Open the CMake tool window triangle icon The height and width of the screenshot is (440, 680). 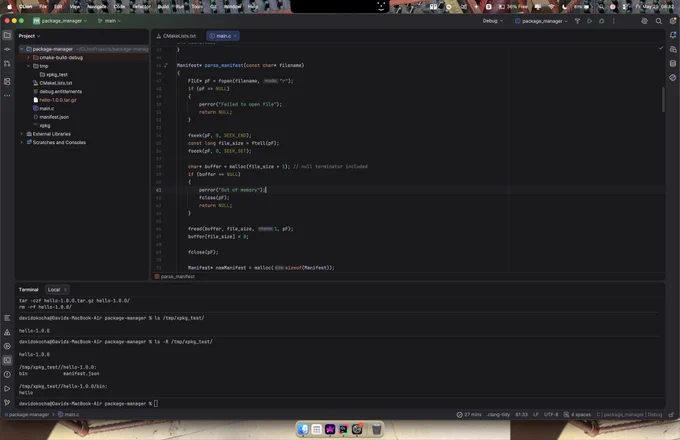[7, 332]
